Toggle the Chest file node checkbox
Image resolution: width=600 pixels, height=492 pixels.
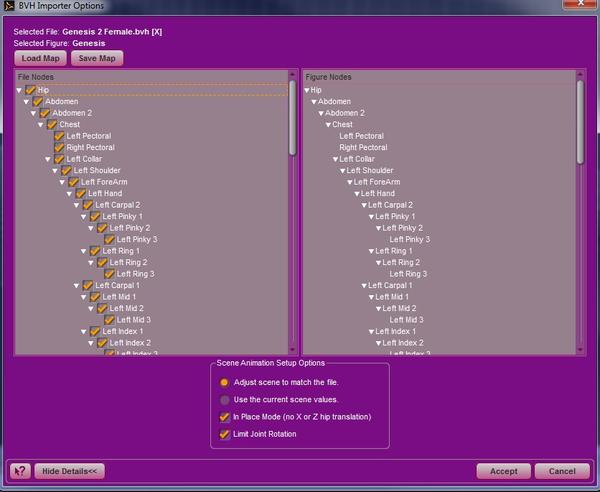[x=52, y=124]
